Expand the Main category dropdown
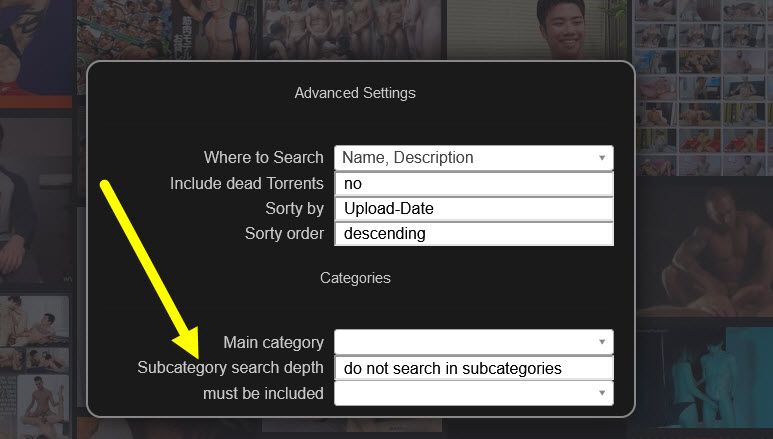 pos(473,342)
